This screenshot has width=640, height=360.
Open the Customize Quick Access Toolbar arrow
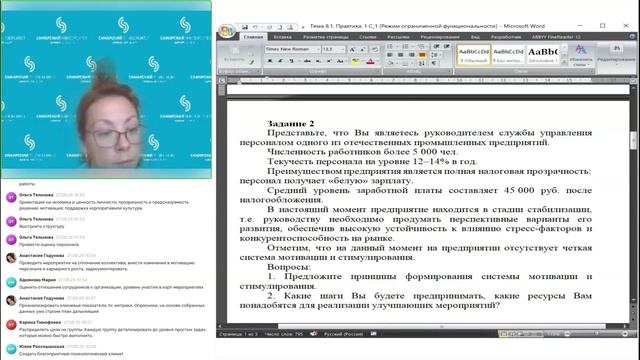tap(303, 27)
